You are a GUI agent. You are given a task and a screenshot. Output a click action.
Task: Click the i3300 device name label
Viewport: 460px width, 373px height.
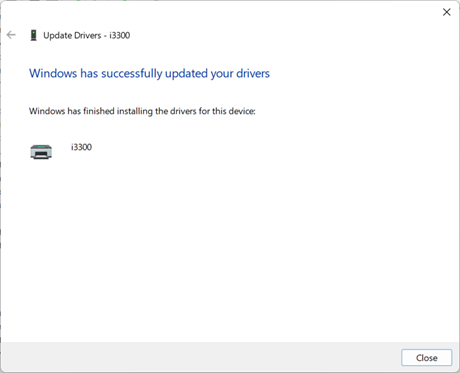[81, 147]
